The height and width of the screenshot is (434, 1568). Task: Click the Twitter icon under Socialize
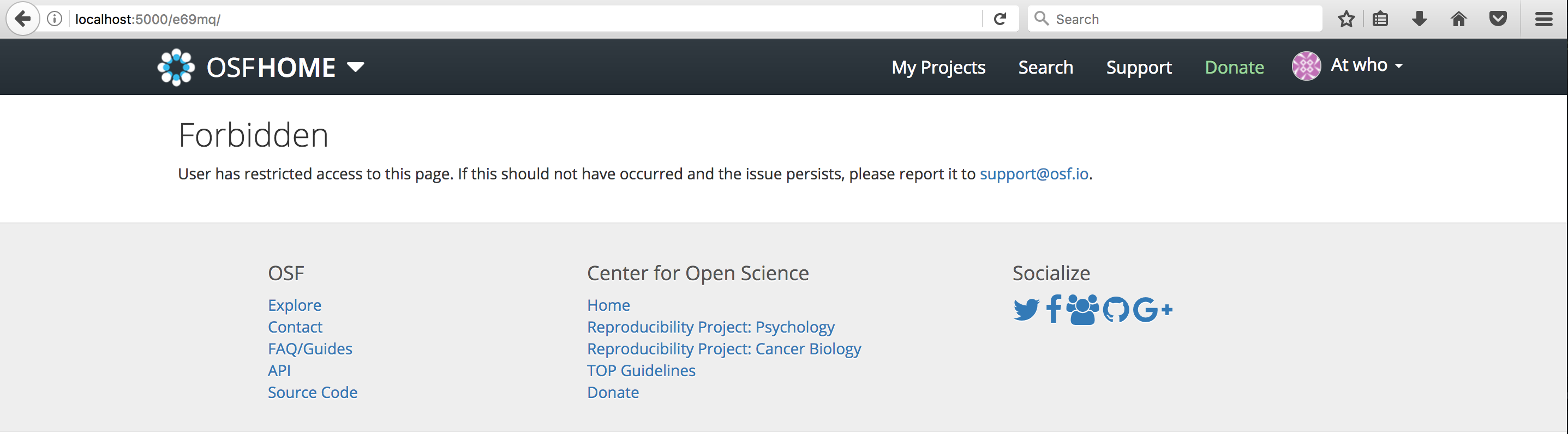click(1026, 310)
